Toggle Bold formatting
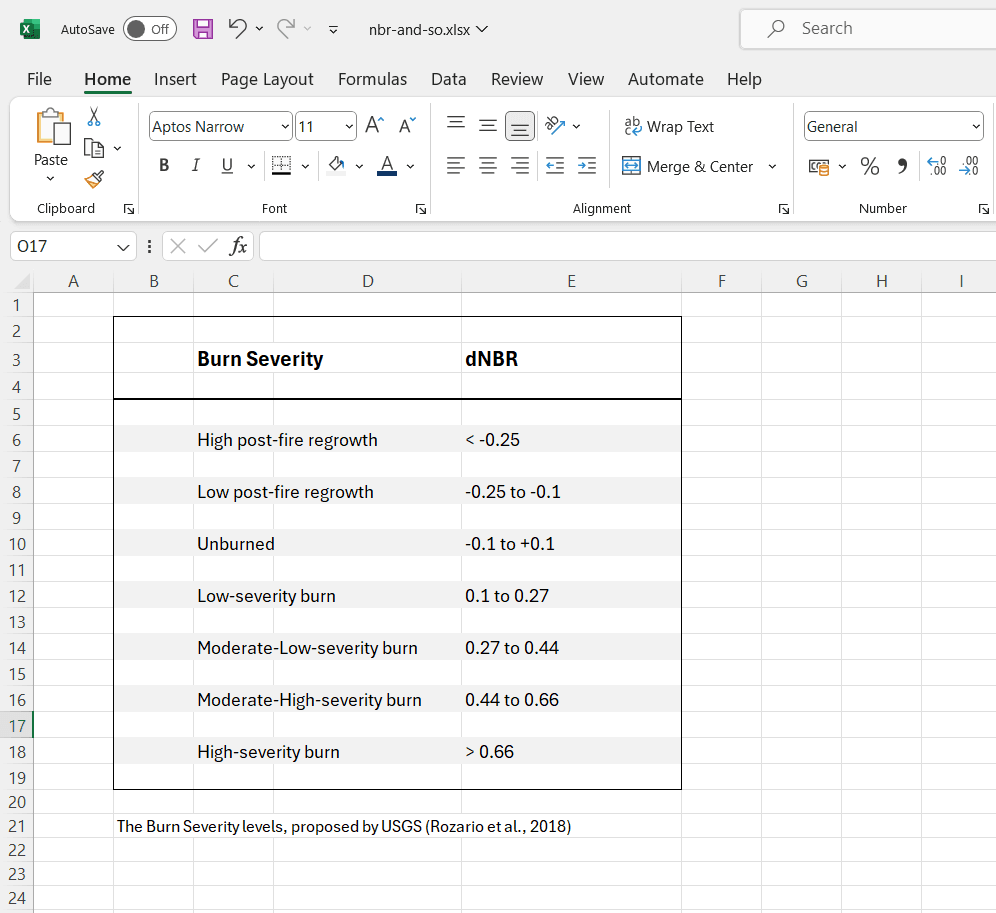Image resolution: width=996 pixels, height=913 pixels. 164,166
